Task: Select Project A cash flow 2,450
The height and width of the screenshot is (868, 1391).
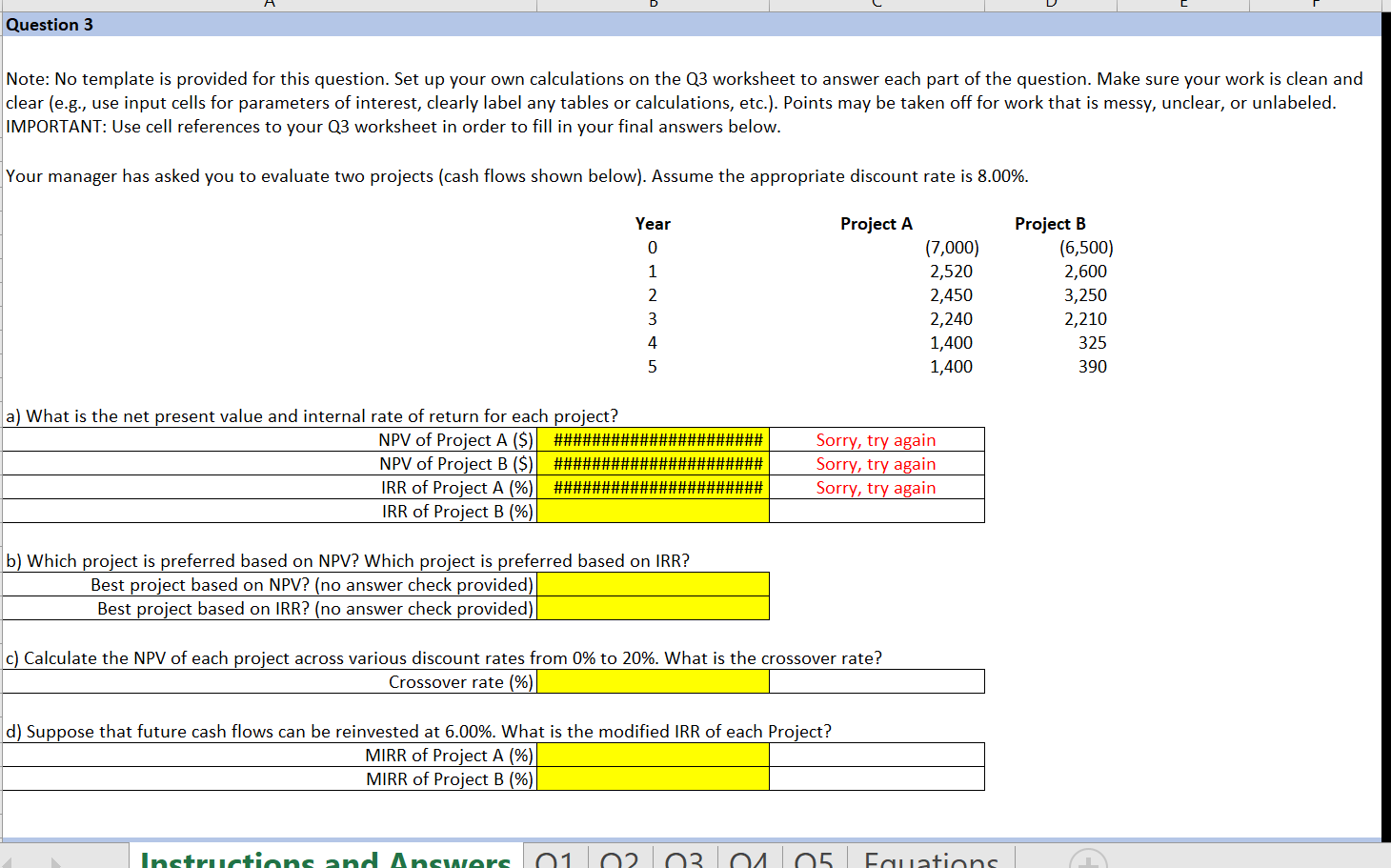Action: tap(951, 295)
